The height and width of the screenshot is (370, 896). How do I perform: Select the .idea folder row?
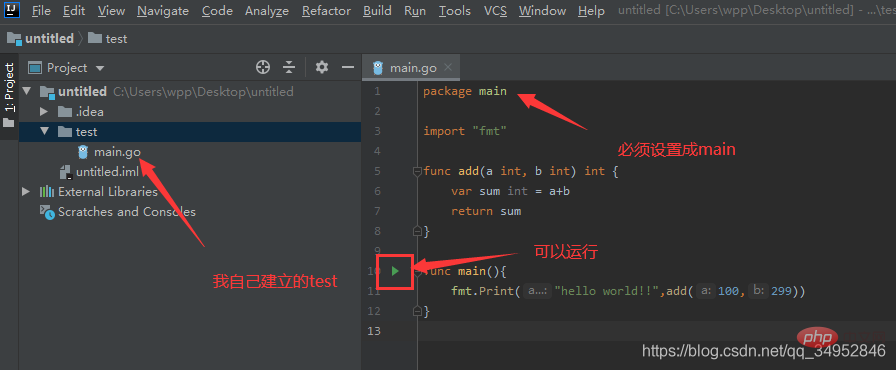click(190, 112)
